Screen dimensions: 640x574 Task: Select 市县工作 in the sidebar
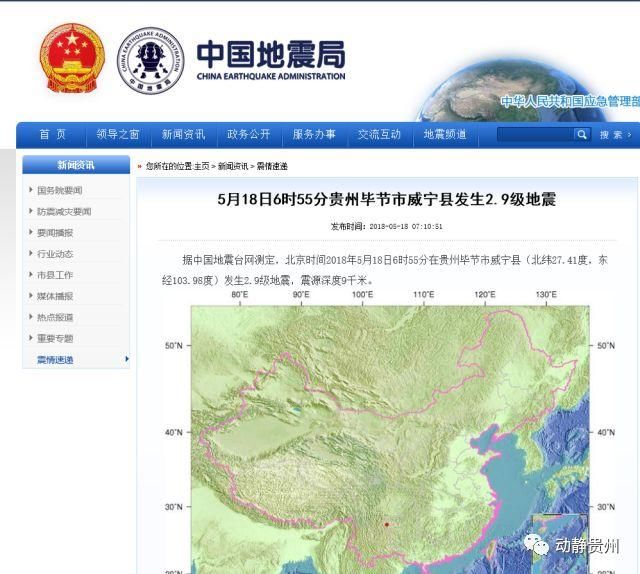[x=55, y=275]
